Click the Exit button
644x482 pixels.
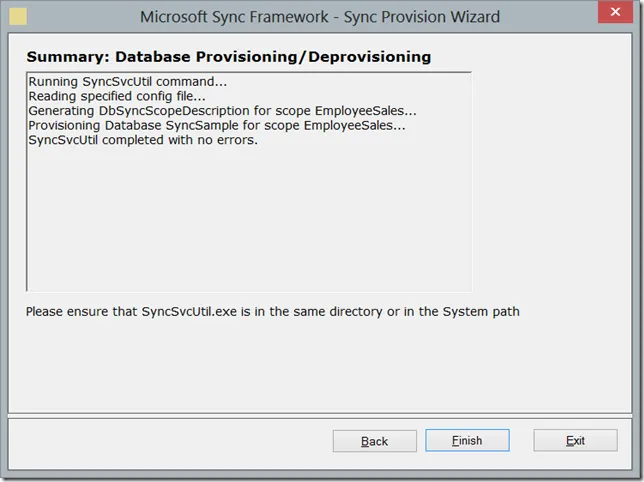[575, 441]
